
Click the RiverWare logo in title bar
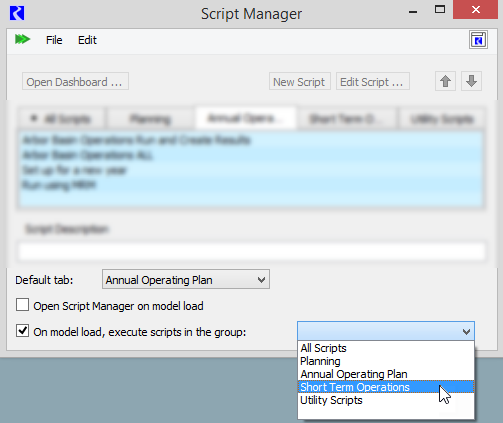click(x=17, y=14)
